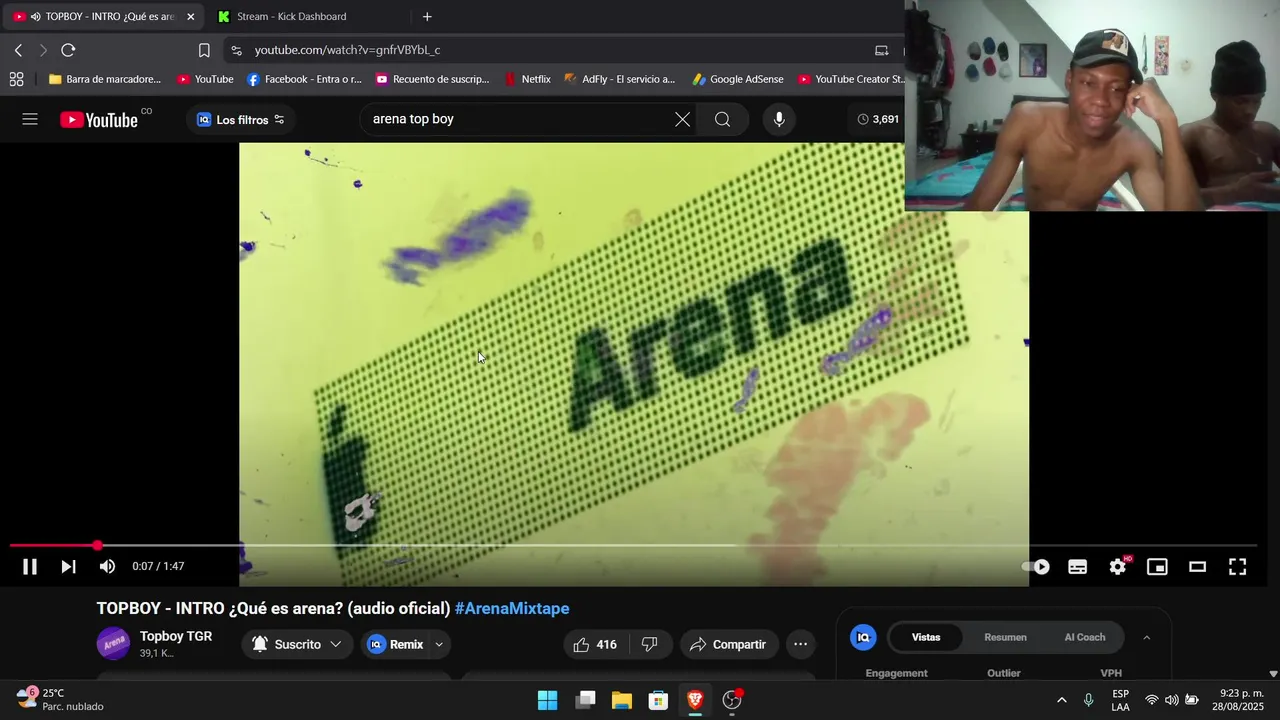
Task: Skip to the next video
Action: pyautogui.click(x=68, y=567)
